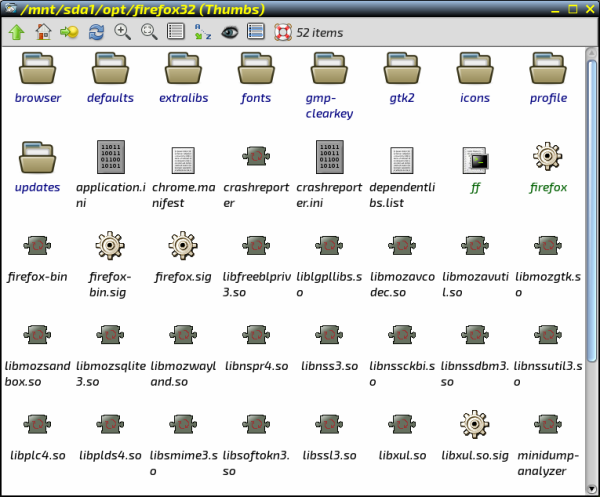Viewport: 600px width, 497px height.
Task: Select the ff shell script icon
Action: click(475, 160)
